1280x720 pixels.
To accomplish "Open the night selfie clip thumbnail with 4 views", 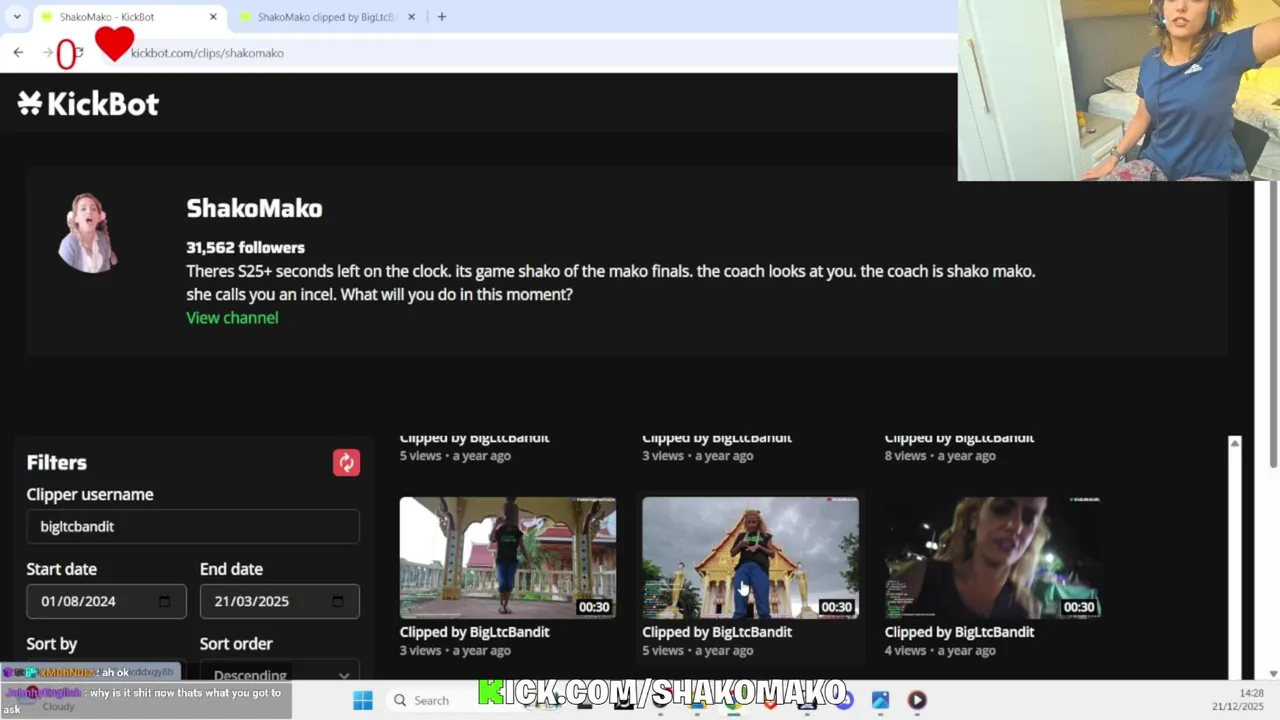I will pyautogui.click(x=993, y=557).
